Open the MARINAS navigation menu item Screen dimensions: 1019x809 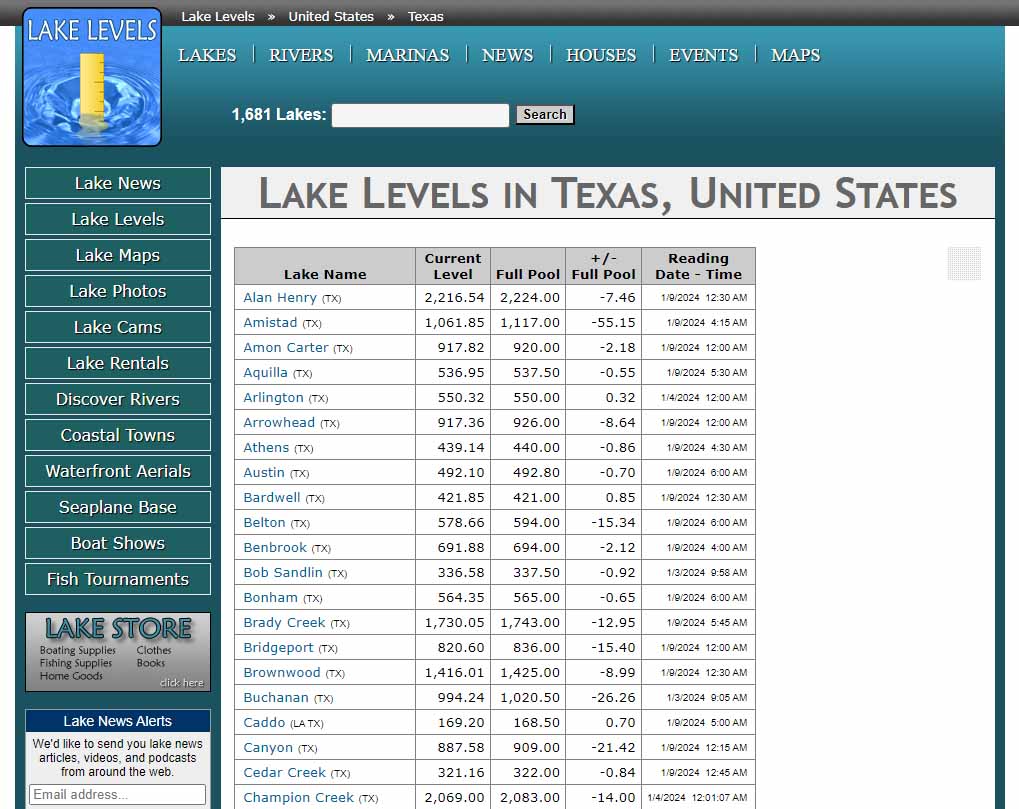407,55
